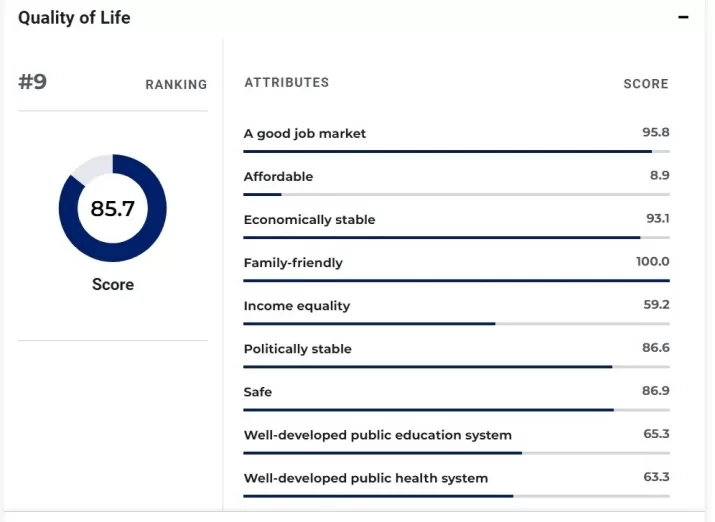This screenshot has height=522, width=715.
Task: Click the Quality of Life heading
Action: (x=74, y=18)
